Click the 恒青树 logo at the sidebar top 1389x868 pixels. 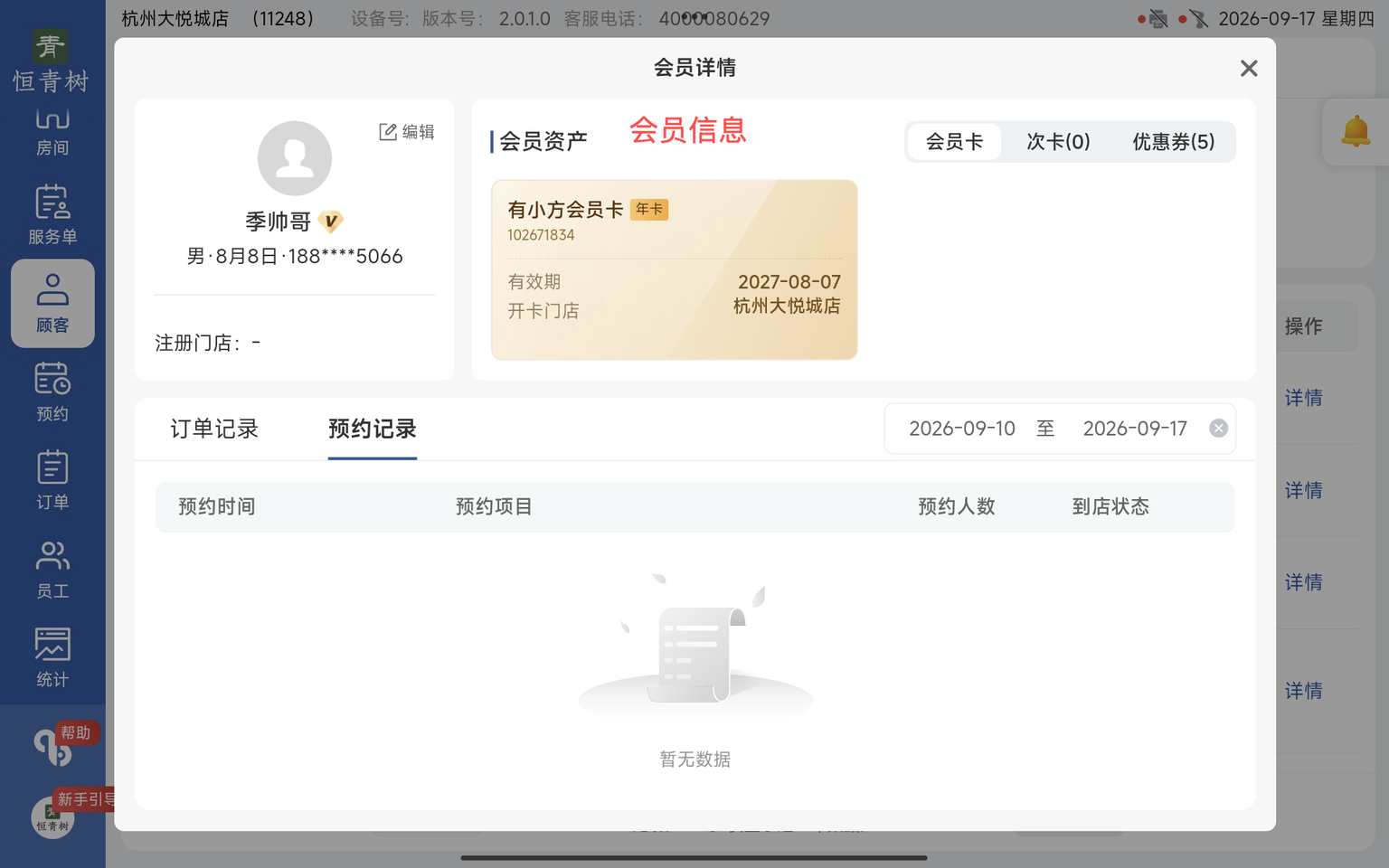[x=51, y=61]
